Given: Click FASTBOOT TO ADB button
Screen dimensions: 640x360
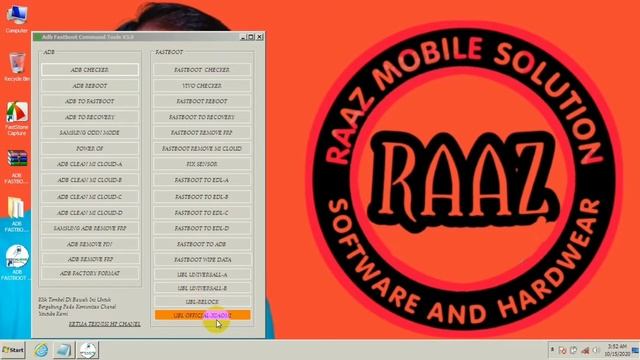Looking at the screenshot, I should (x=202, y=244).
